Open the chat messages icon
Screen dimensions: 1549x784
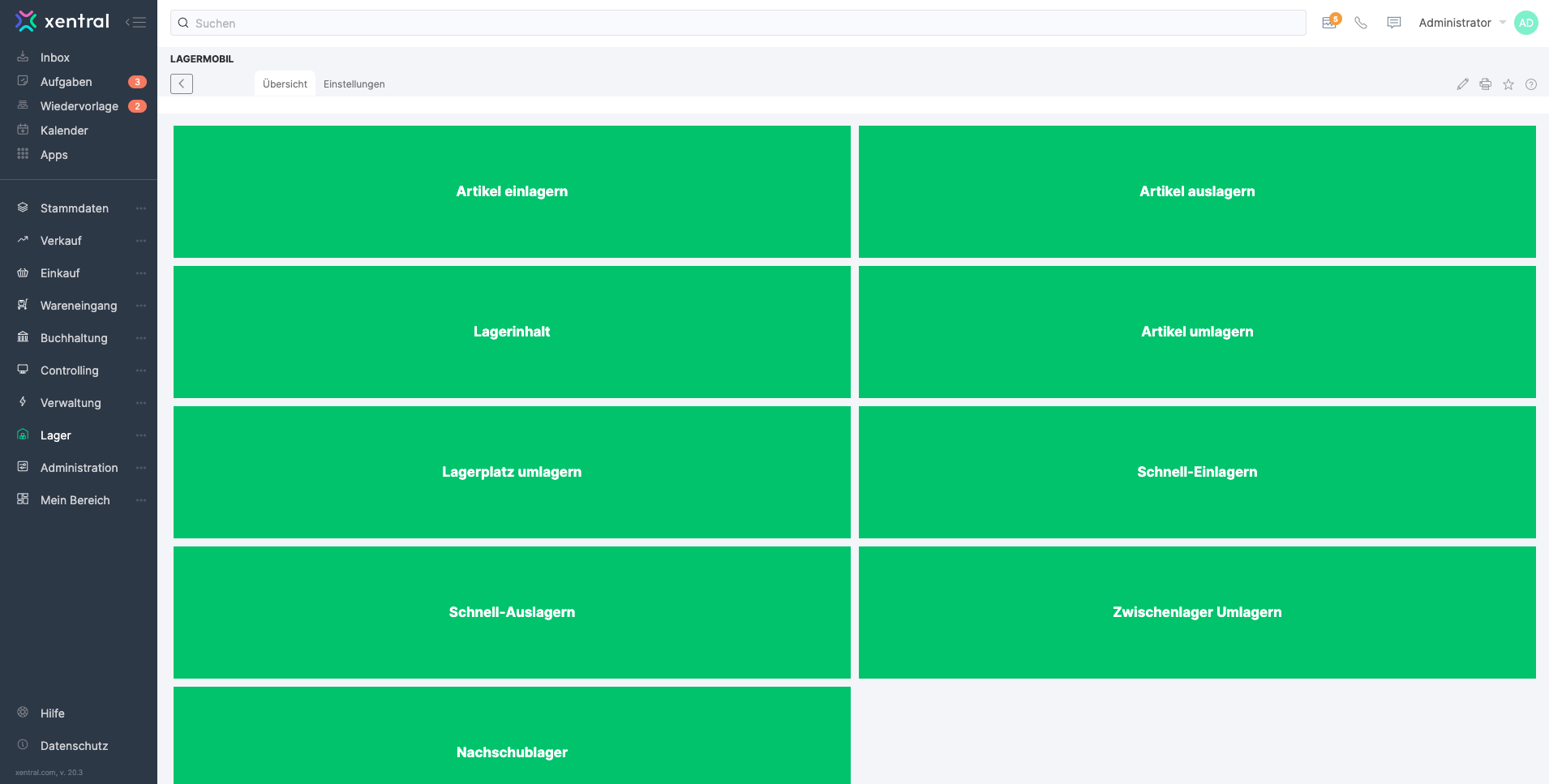(x=1394, y=23)
